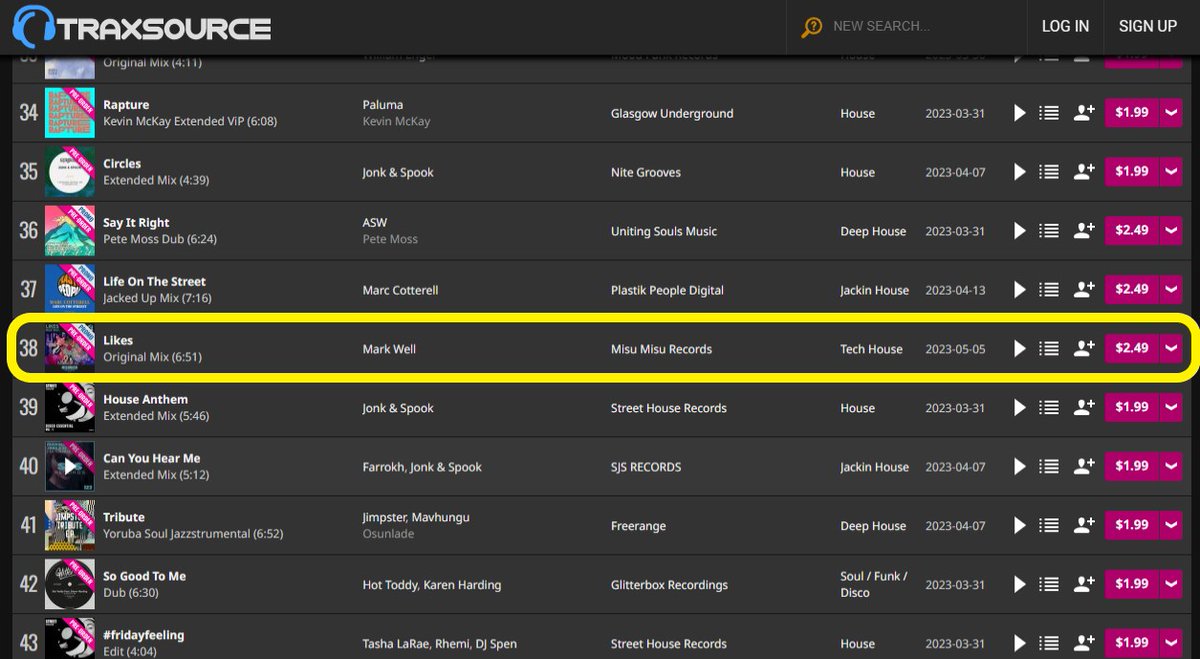Image resolution: width=1200 pixels, height=659 pixels.
Task: Follow artist icon on Rapture row
Action: pyautogui.click(x=1084, y=113)
